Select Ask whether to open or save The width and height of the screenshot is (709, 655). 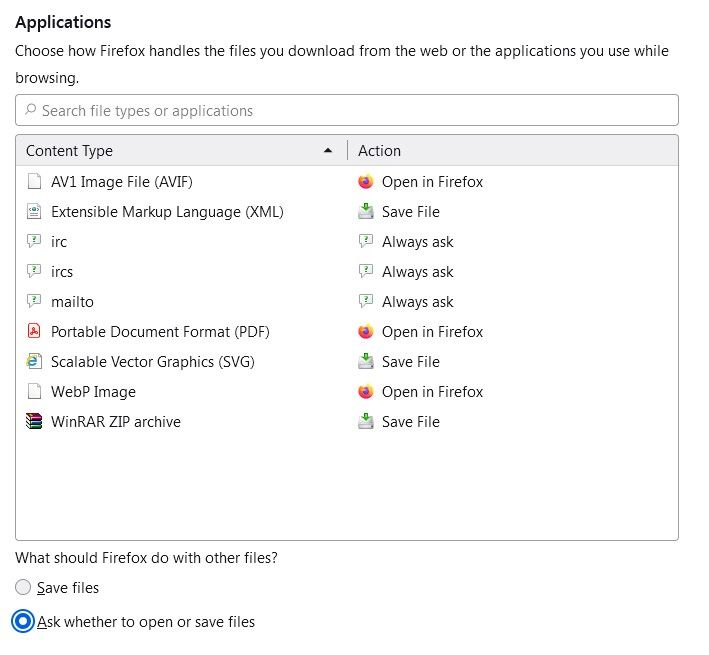point(23,622)
